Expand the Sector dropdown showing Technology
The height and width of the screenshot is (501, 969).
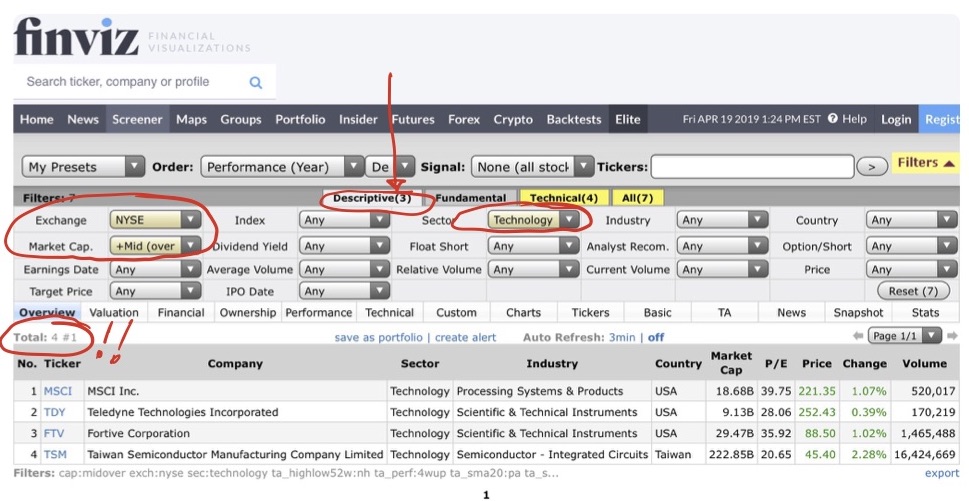click(x=534, y=220)
